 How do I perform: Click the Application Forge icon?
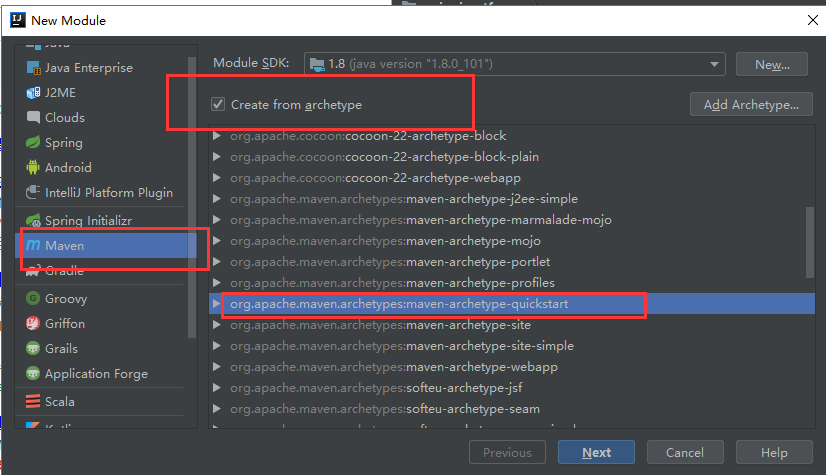coord(33,373)
